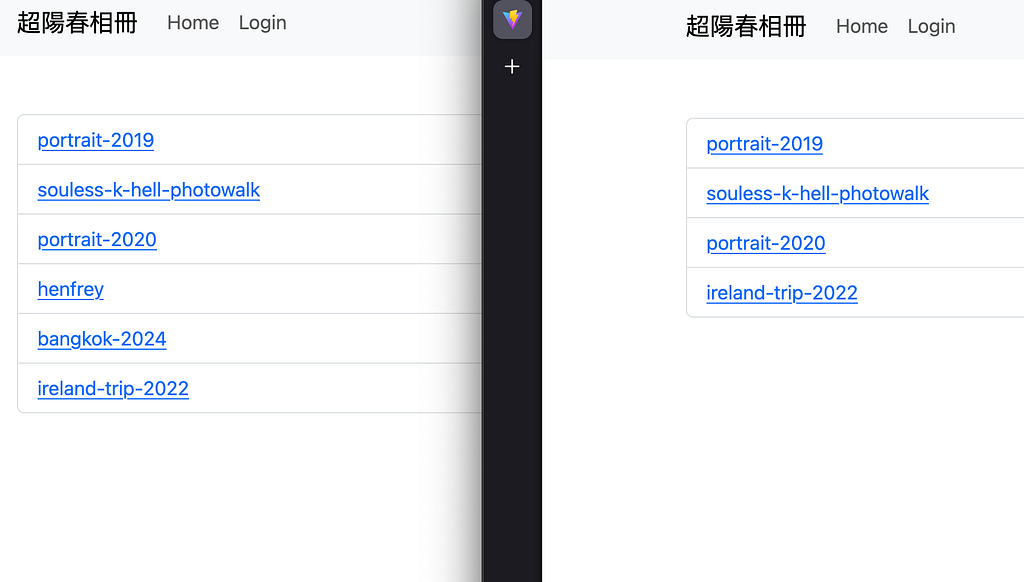Click the 超陽春相冊 brand title on left
1024x582 pixels.
[77, 22]
